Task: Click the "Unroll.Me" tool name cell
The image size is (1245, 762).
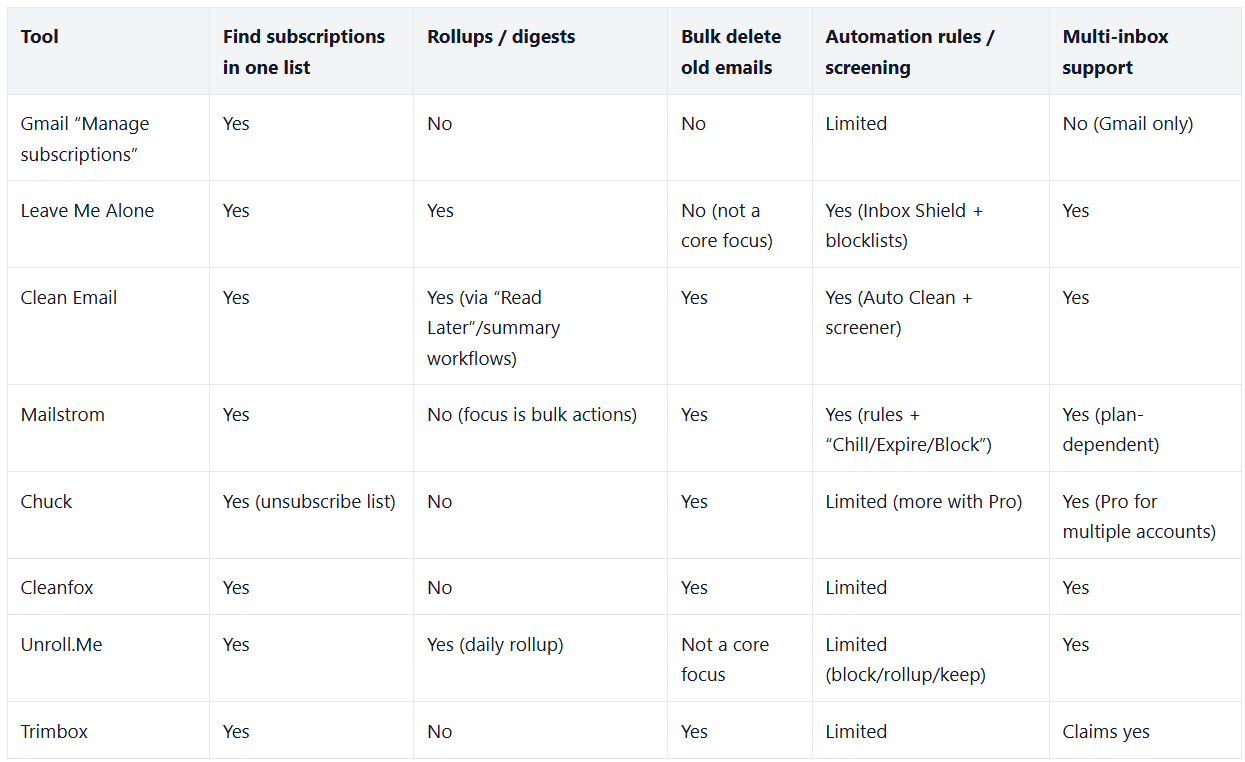Action: pos(61,645)
